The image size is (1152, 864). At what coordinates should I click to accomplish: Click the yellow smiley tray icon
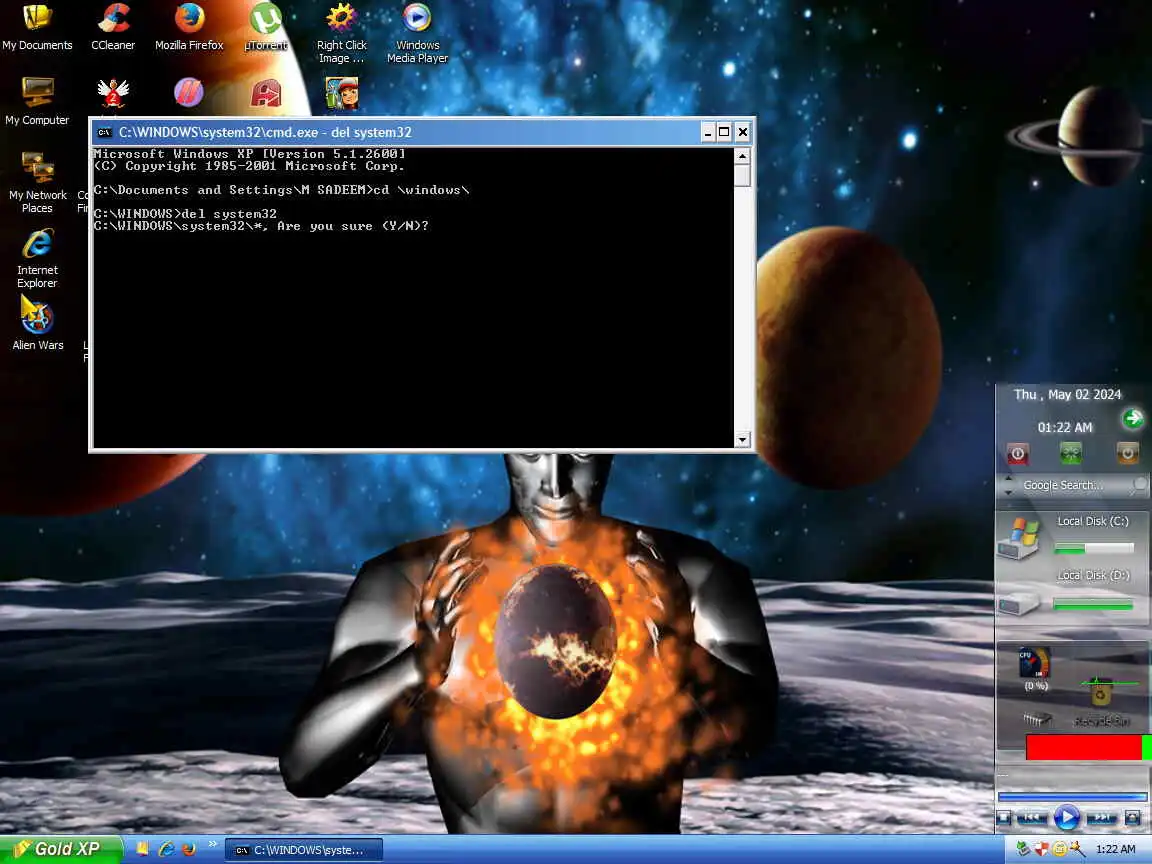[1059, 849]
